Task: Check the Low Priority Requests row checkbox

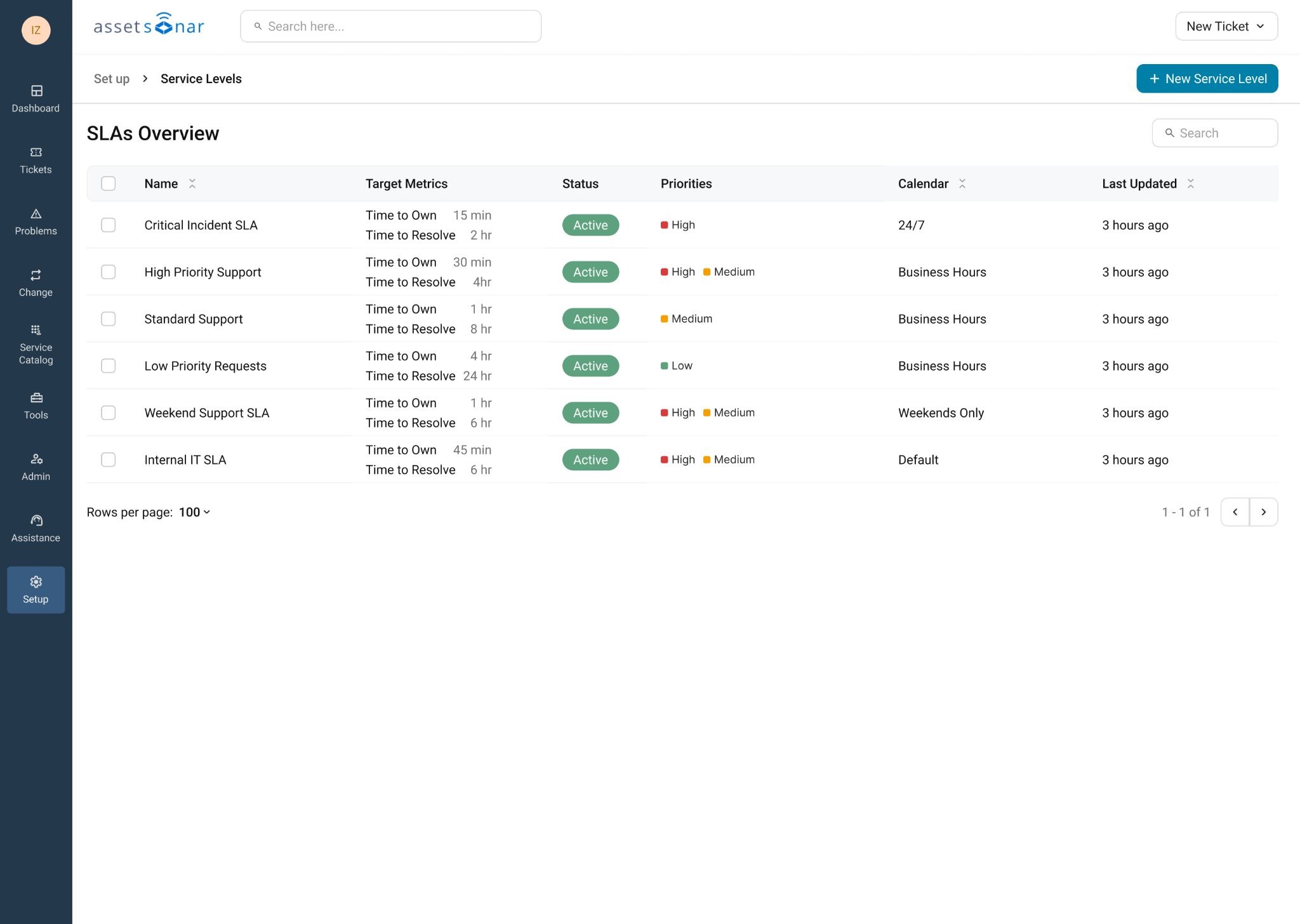Action: 109,366
